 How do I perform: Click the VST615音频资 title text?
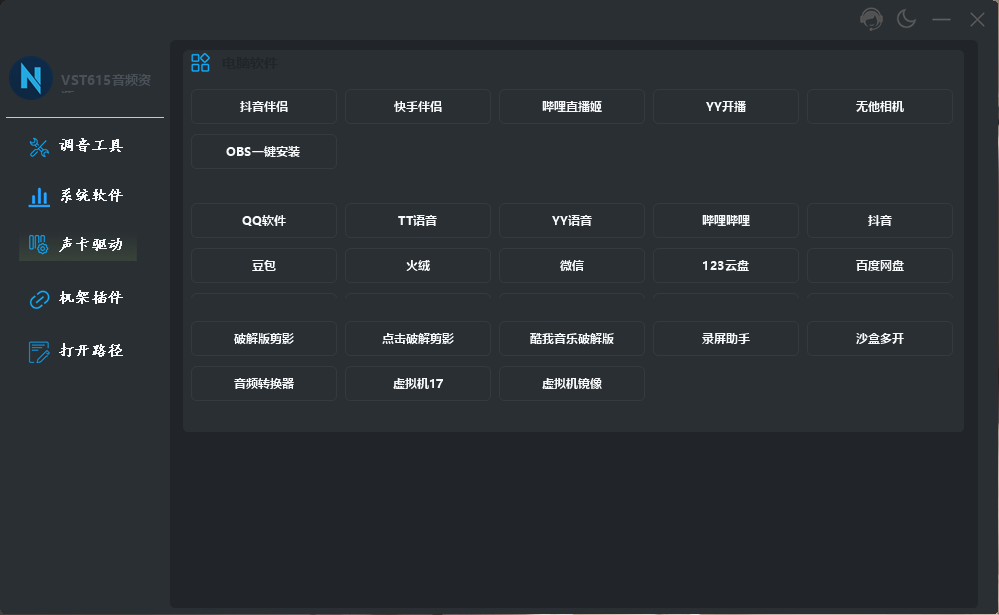[x=106, y=80]
